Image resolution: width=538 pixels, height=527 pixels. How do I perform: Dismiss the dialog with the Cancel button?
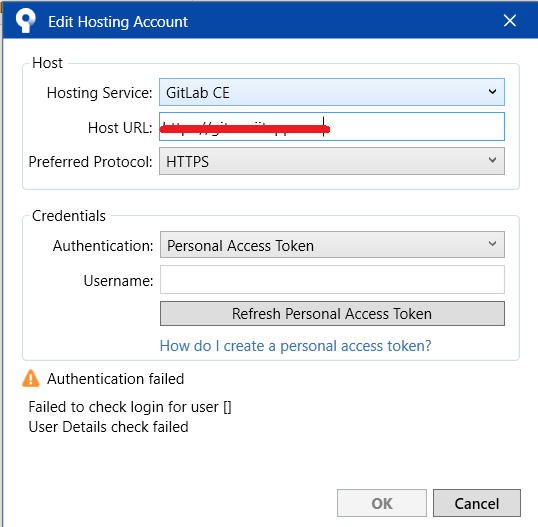point(477,503)
